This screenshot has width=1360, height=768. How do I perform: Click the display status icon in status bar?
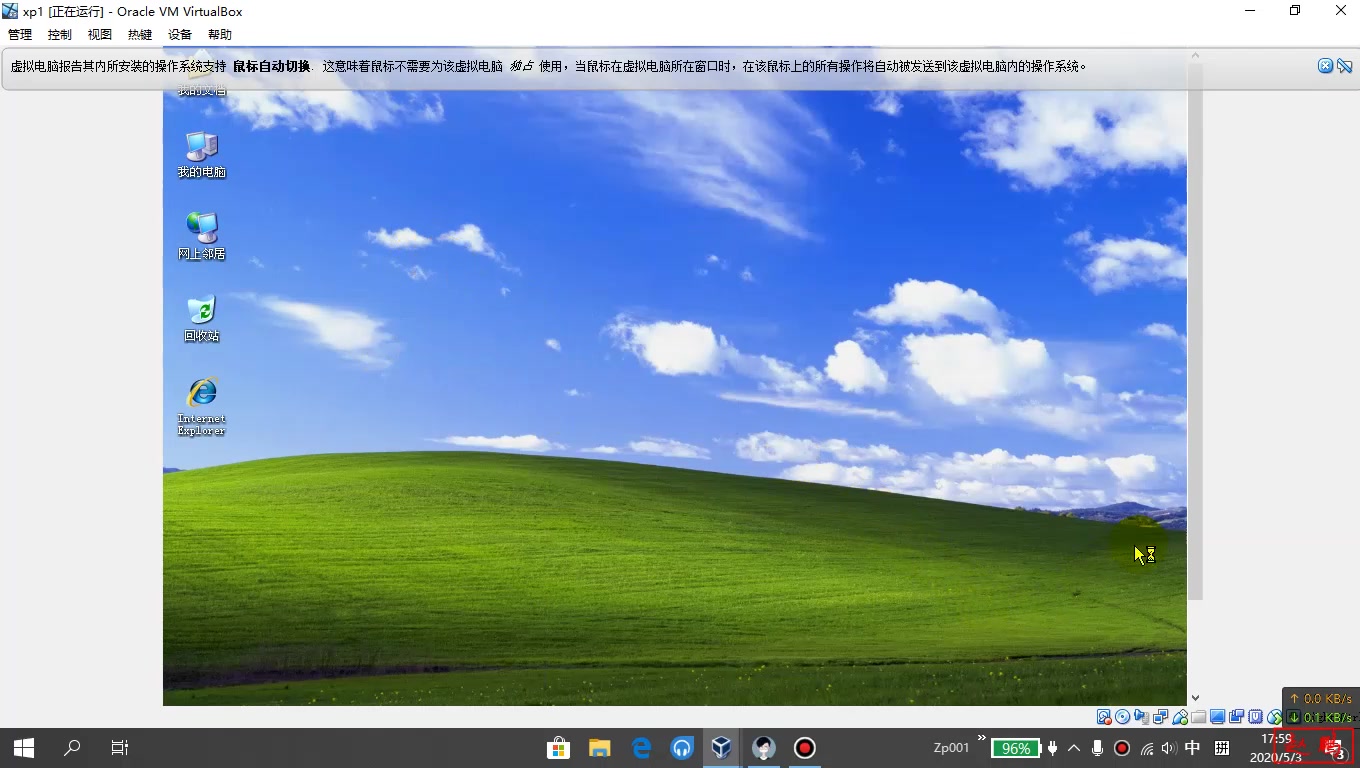click(x=1217, y=717)
